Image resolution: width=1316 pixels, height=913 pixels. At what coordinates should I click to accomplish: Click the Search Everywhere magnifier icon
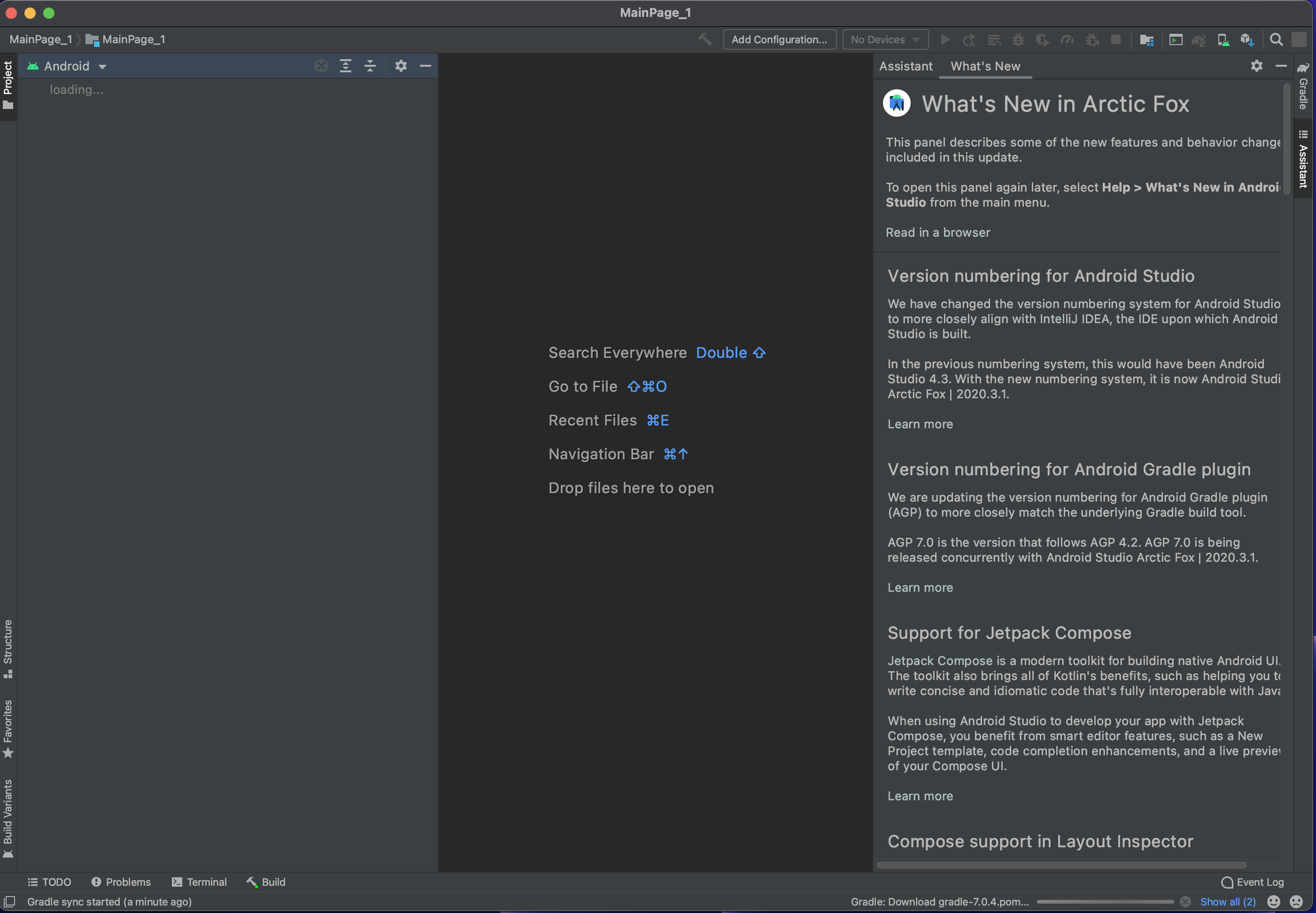pos(1276,39)
